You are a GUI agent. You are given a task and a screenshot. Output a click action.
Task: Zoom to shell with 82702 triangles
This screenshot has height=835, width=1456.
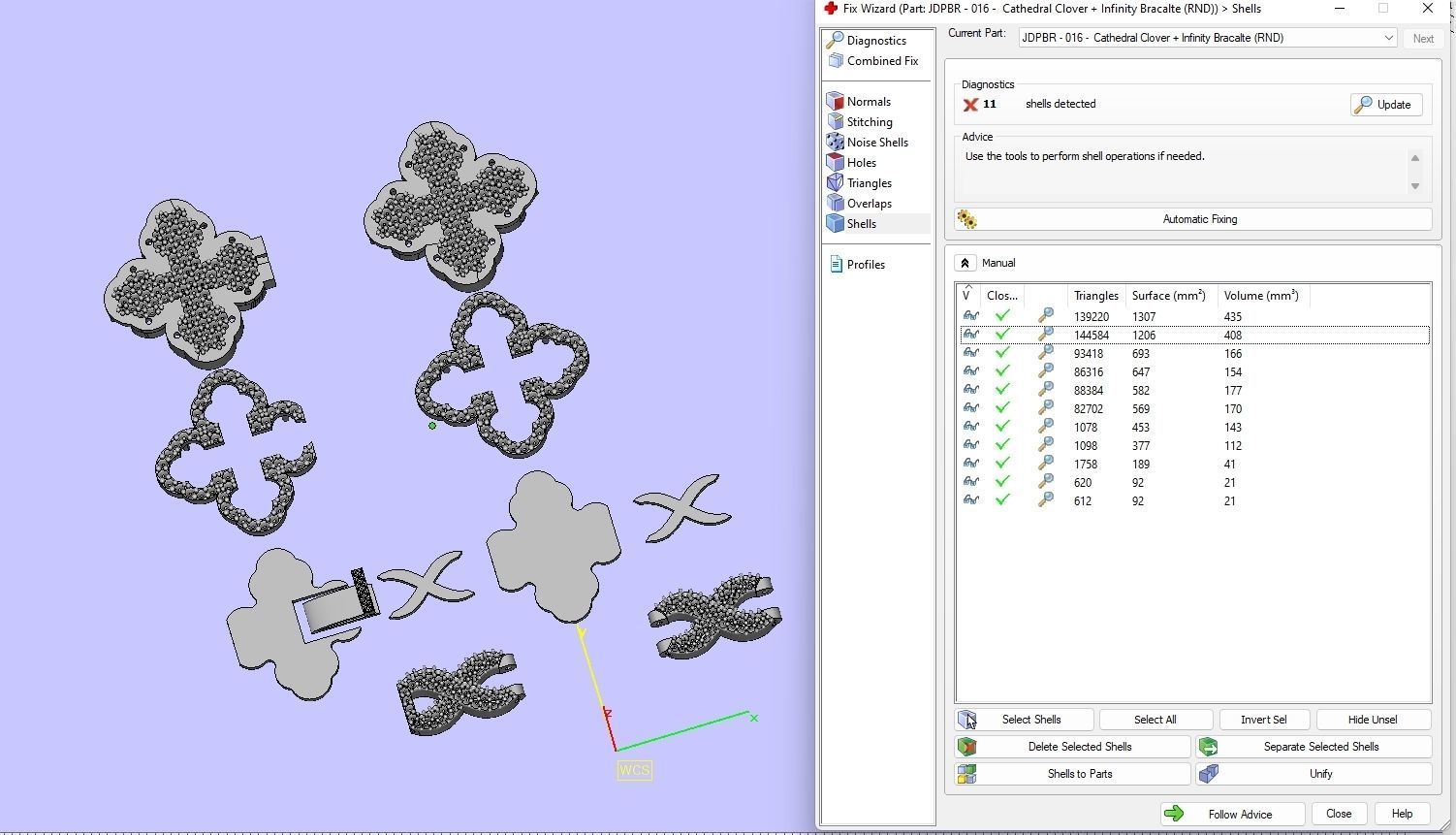1046,408
